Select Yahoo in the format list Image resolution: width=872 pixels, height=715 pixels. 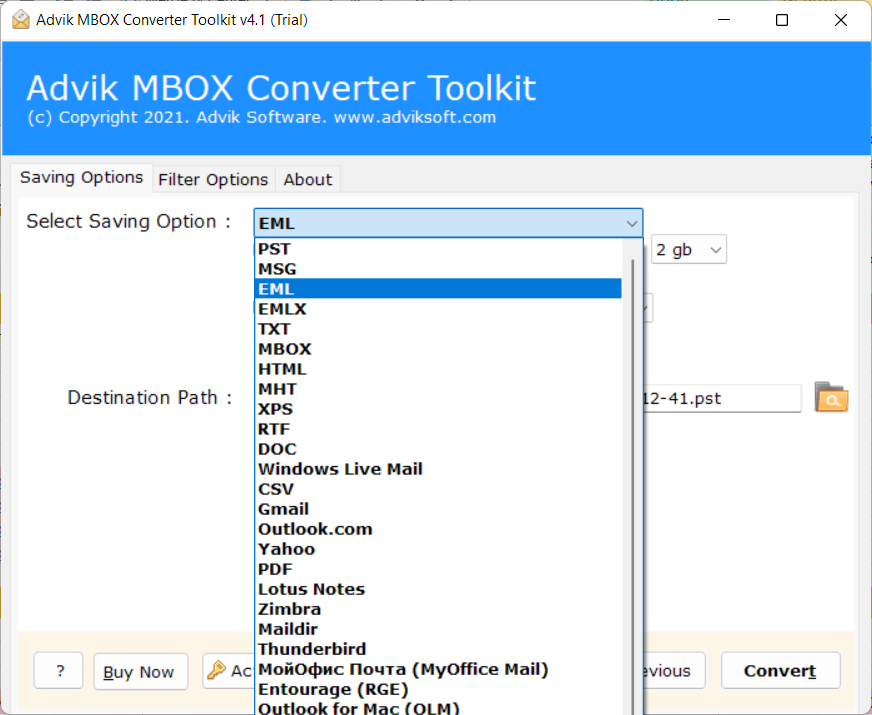tap(438, 549)
